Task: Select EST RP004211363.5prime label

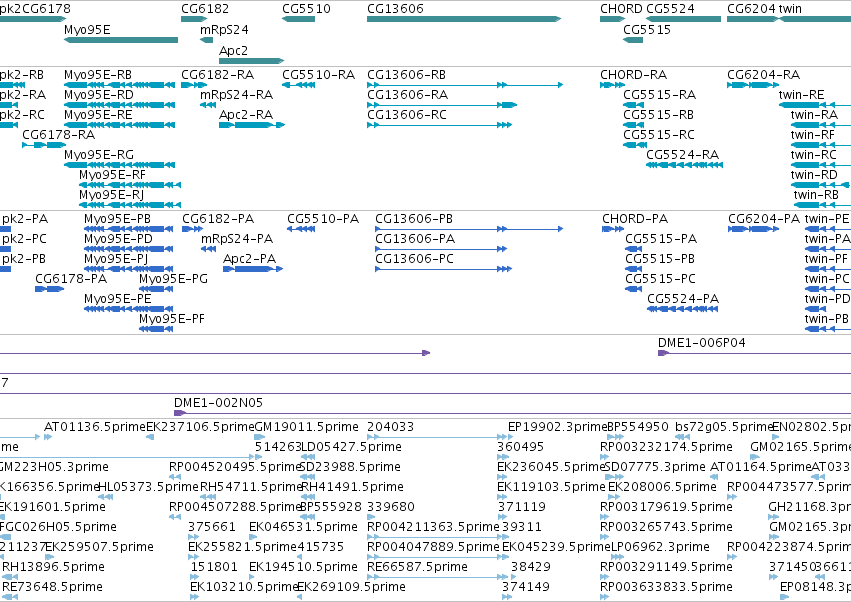Action: [433, 527]
